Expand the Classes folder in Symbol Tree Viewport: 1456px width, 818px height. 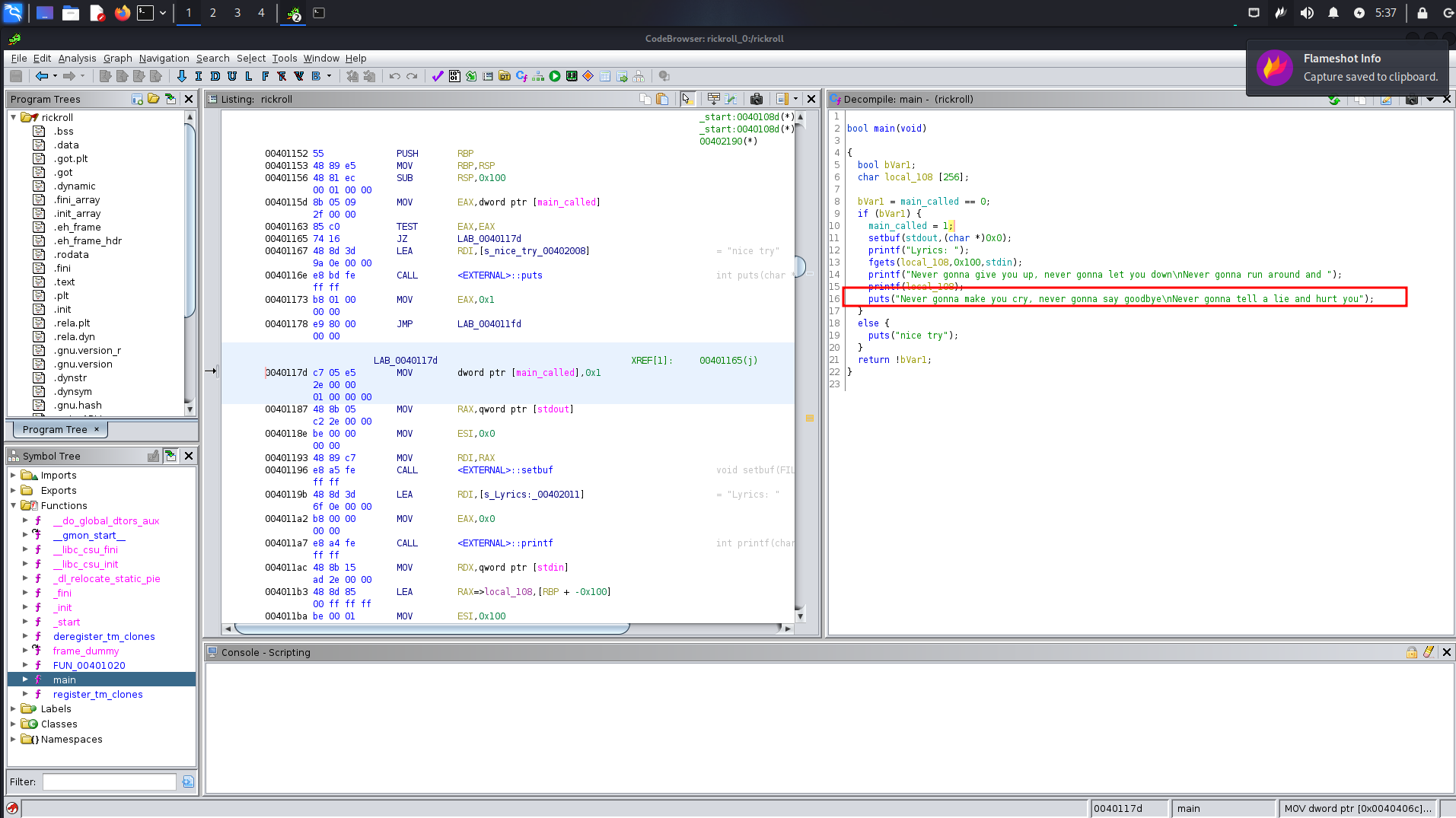[x=13, y=724]
